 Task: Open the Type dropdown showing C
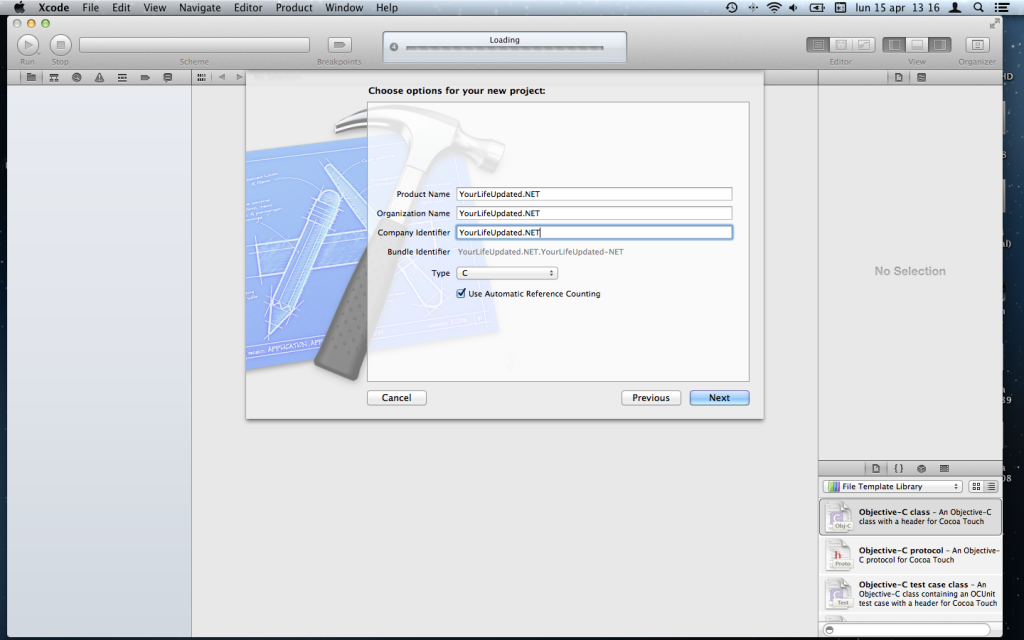pos(507,273)
